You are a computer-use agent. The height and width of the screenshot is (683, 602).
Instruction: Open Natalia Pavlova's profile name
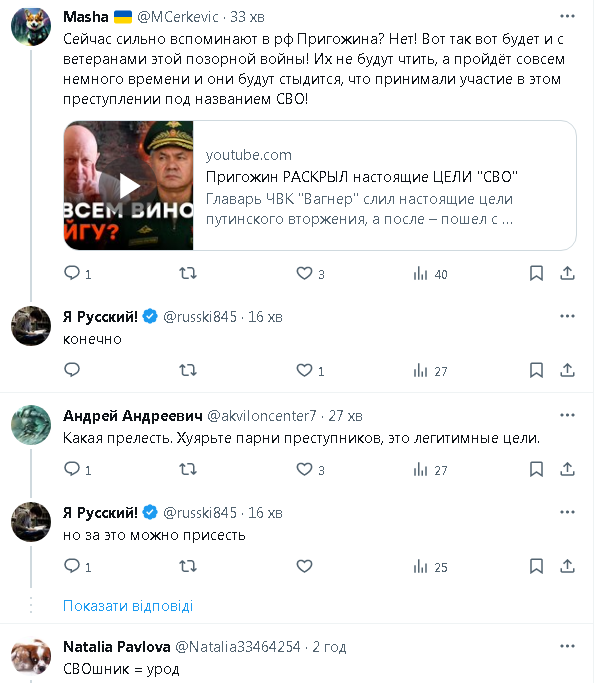coord(116,646)
